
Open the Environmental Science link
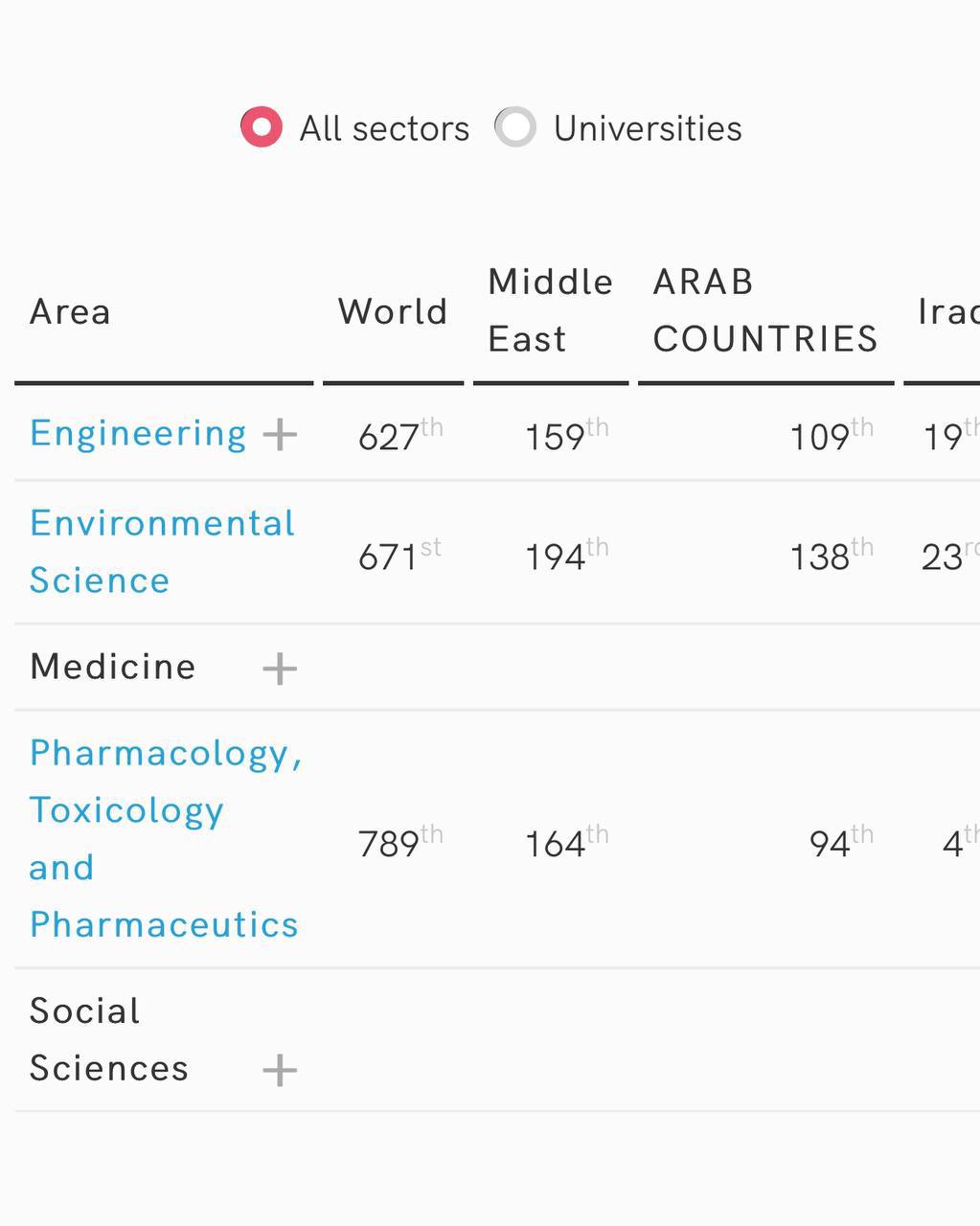[162, 552]
